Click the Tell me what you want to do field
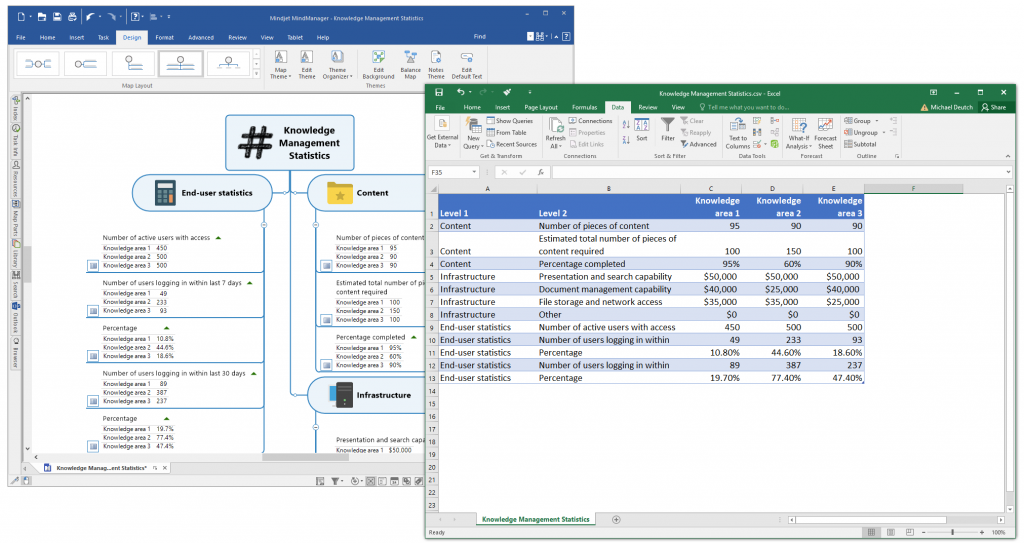This screenshot has width=1024, height=543. coord(744,107)
